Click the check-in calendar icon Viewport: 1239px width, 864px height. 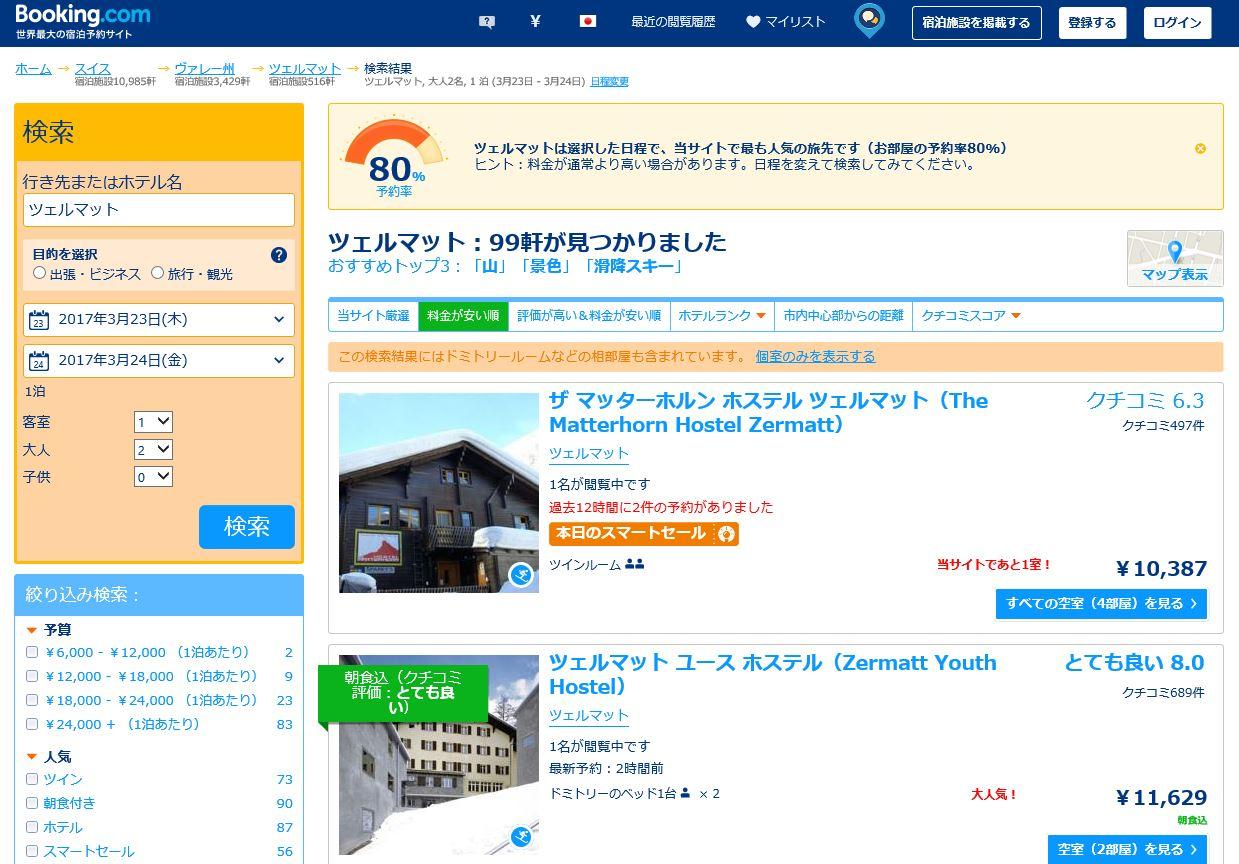point(39,320)
